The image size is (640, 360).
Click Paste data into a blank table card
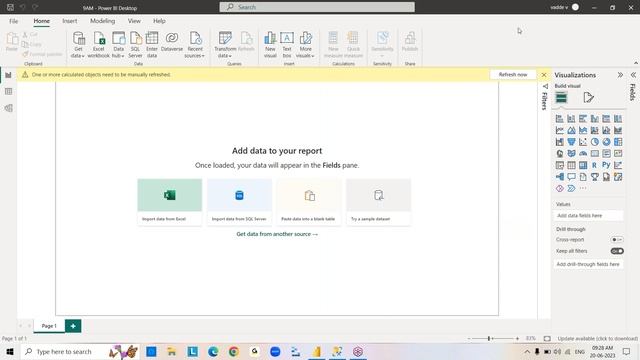309,202
